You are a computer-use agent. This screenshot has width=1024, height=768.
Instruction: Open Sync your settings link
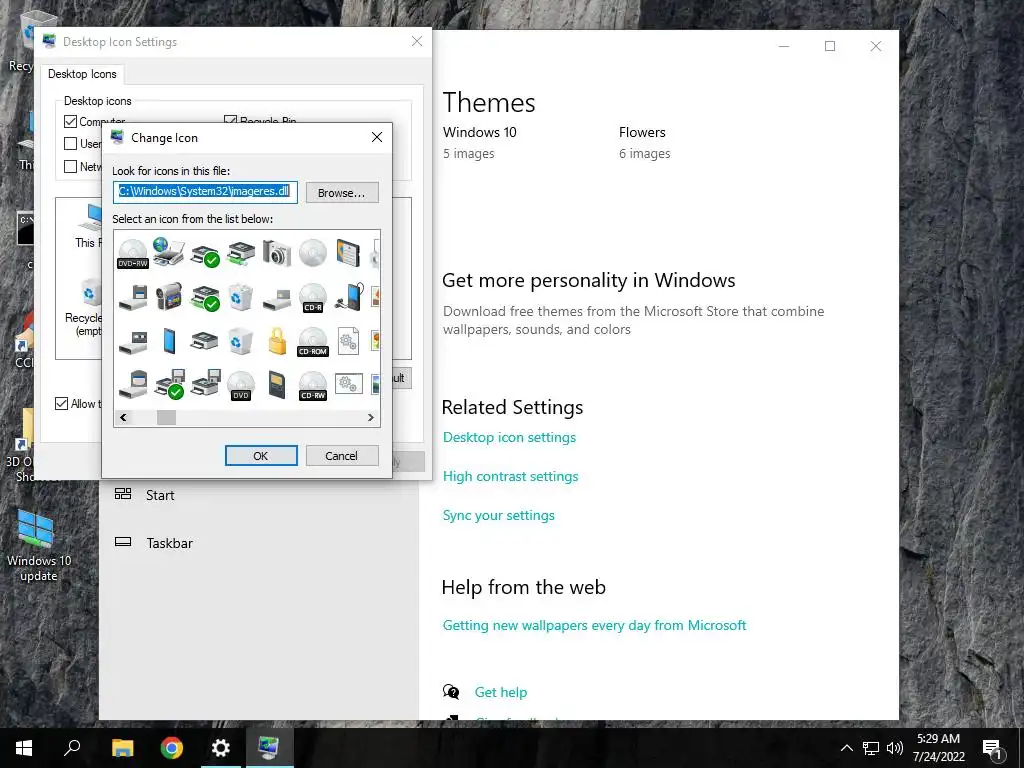pos(499,515)
